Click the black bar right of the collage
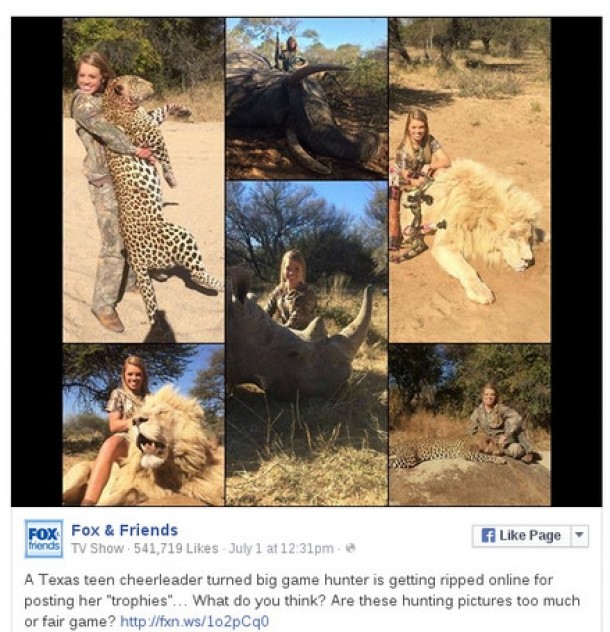Viewport: 610px width, 632px height. click(x=576, y=260)
